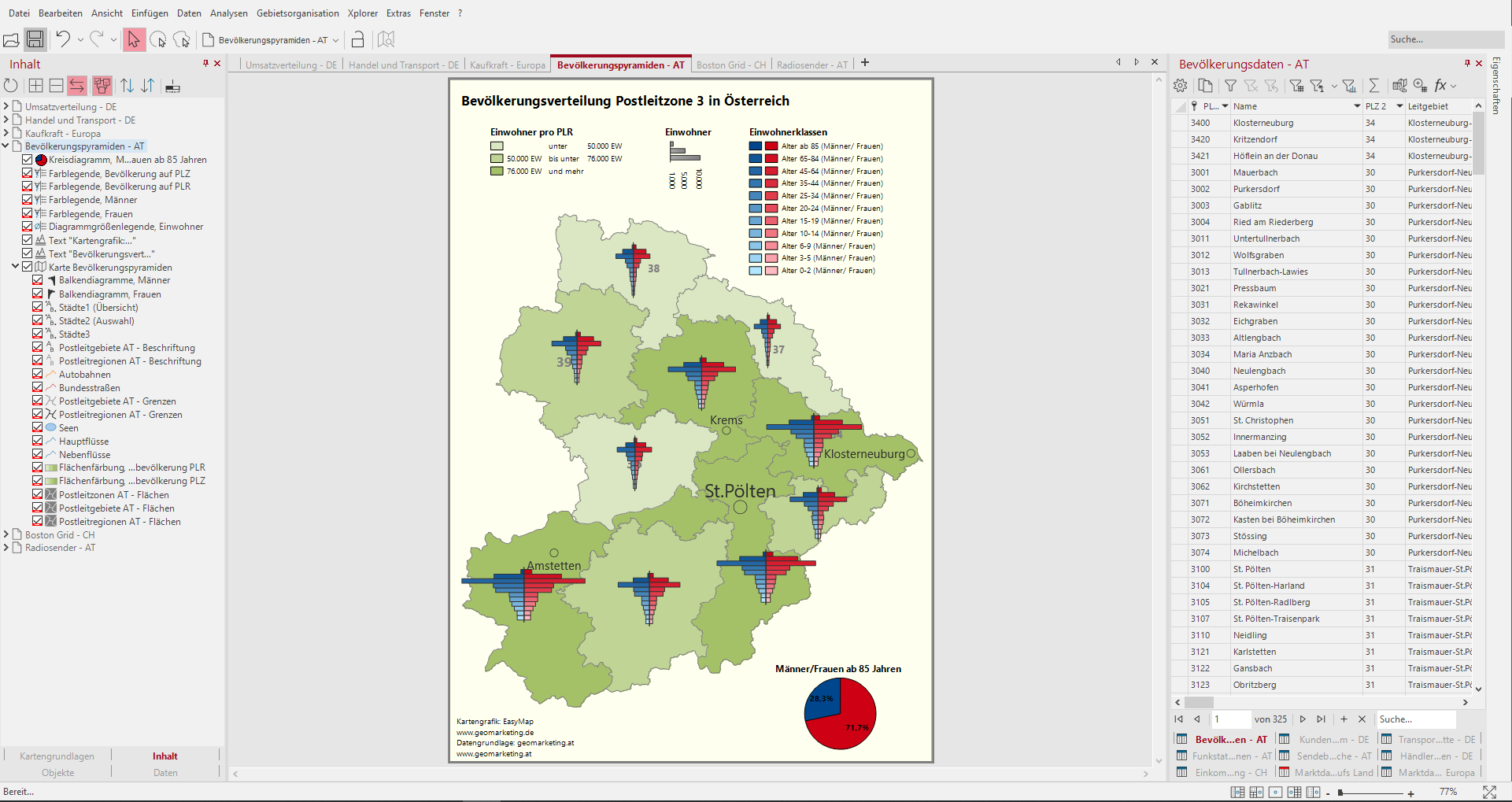Open the Analysen menu
This screenshot has width=1512, height=802.
click(229, 13)
